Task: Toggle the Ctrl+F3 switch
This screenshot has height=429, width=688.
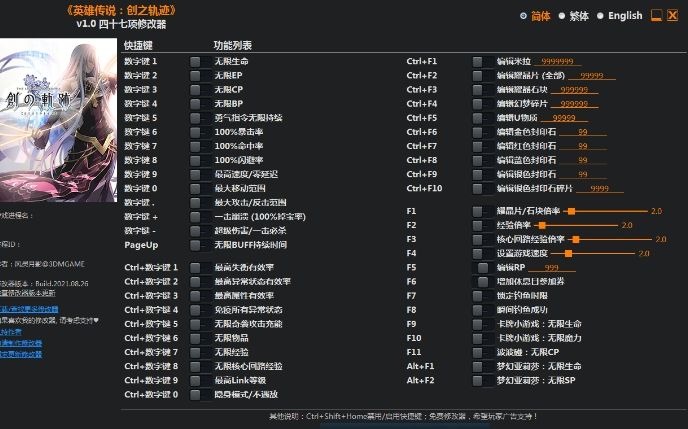Action: (x=483, y=90)
